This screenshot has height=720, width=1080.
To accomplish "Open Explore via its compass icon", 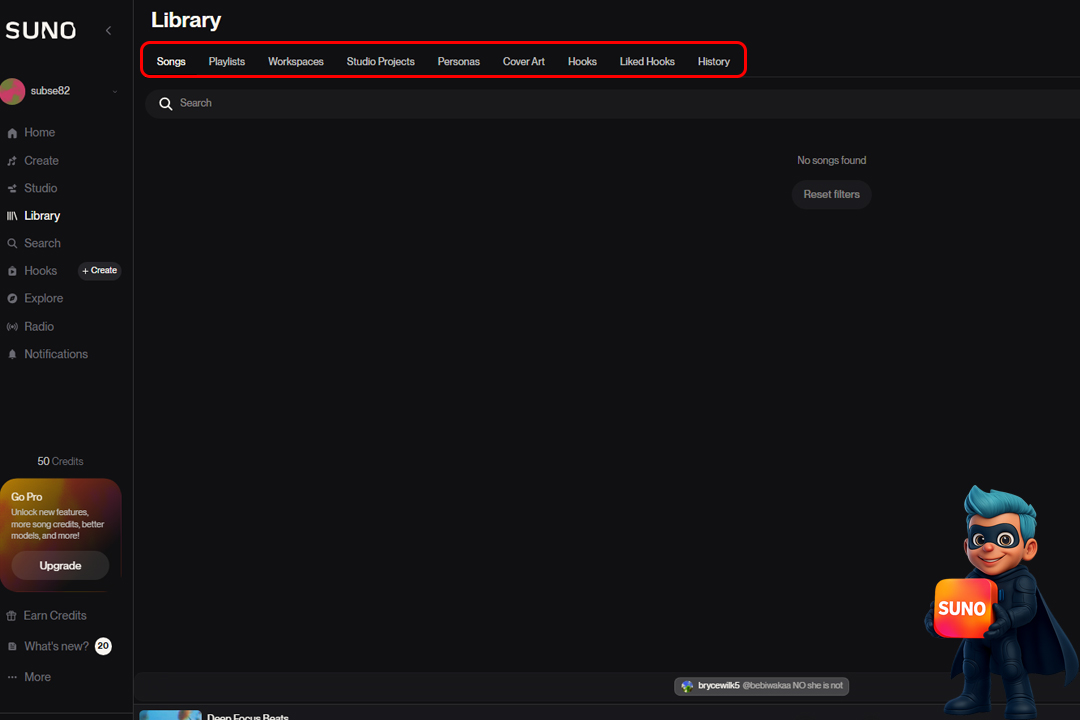I will (12, 299).
